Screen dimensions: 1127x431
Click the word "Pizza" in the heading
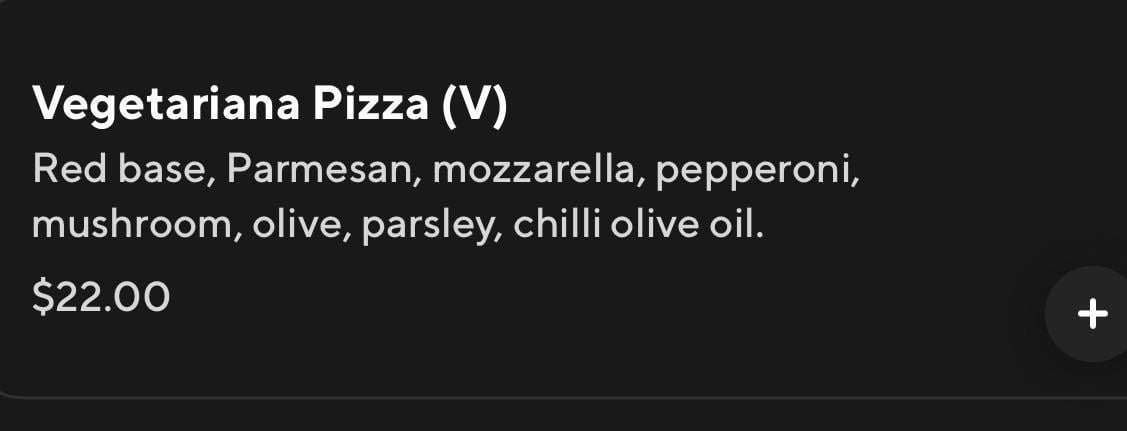point(370,105)
